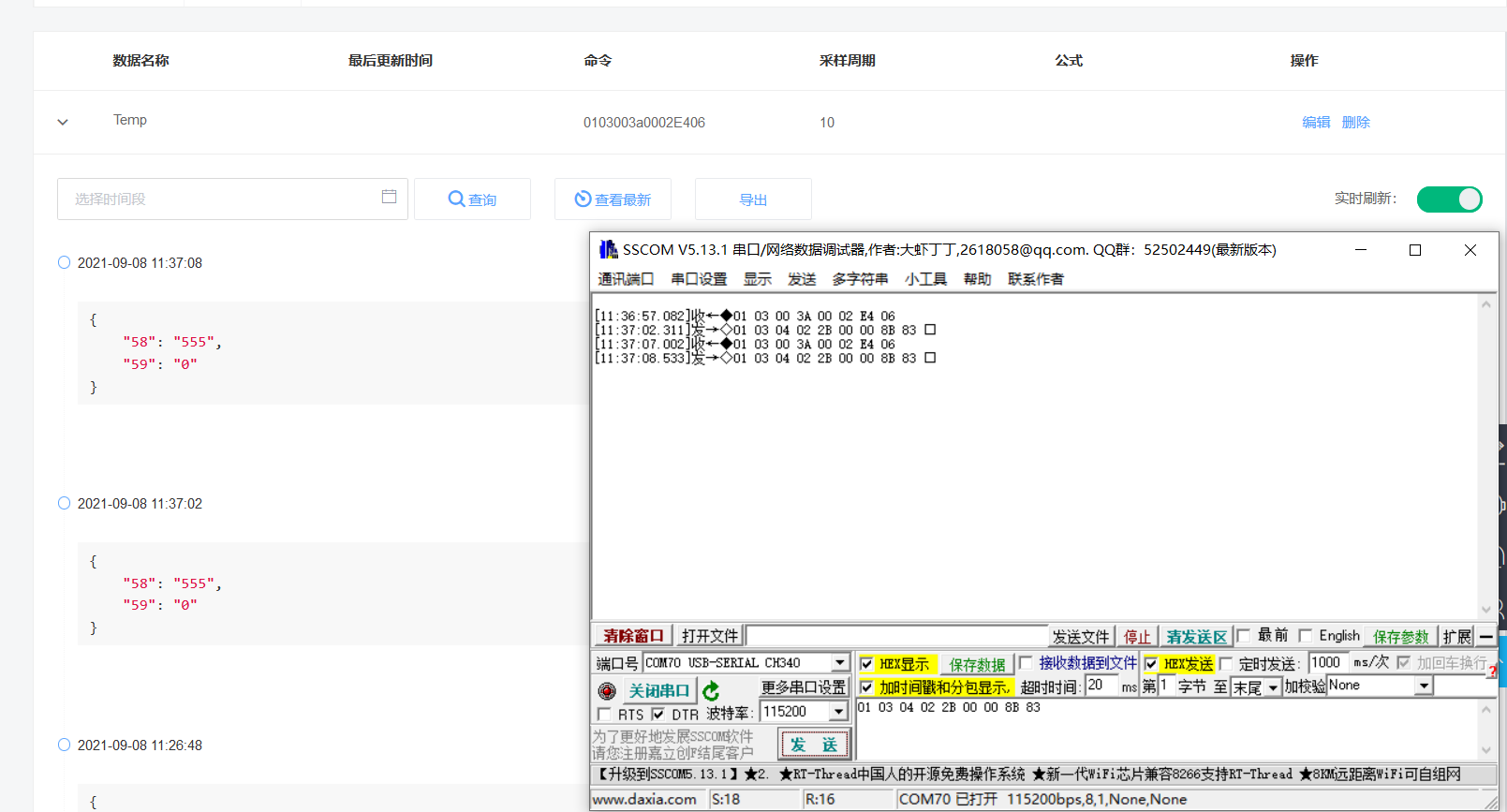This screenshot has height=812, width=1507.
Task: Click the 查询 search button
Action: pyautogui.click(x=472, y=199)
